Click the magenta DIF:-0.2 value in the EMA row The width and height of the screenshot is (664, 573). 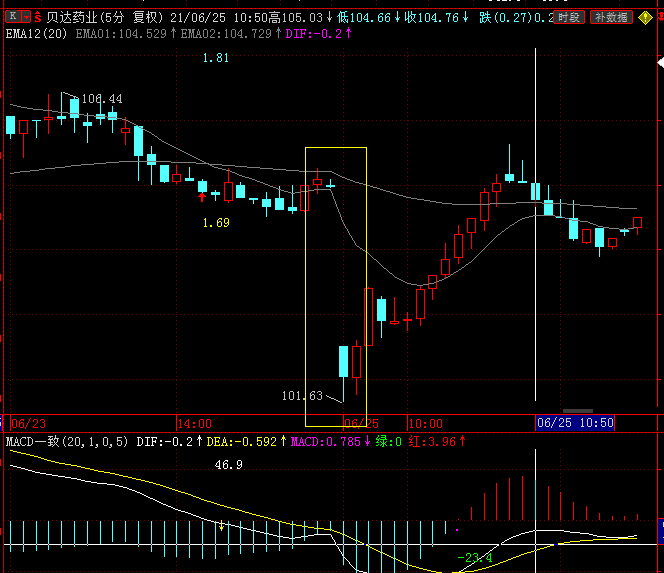314,34
